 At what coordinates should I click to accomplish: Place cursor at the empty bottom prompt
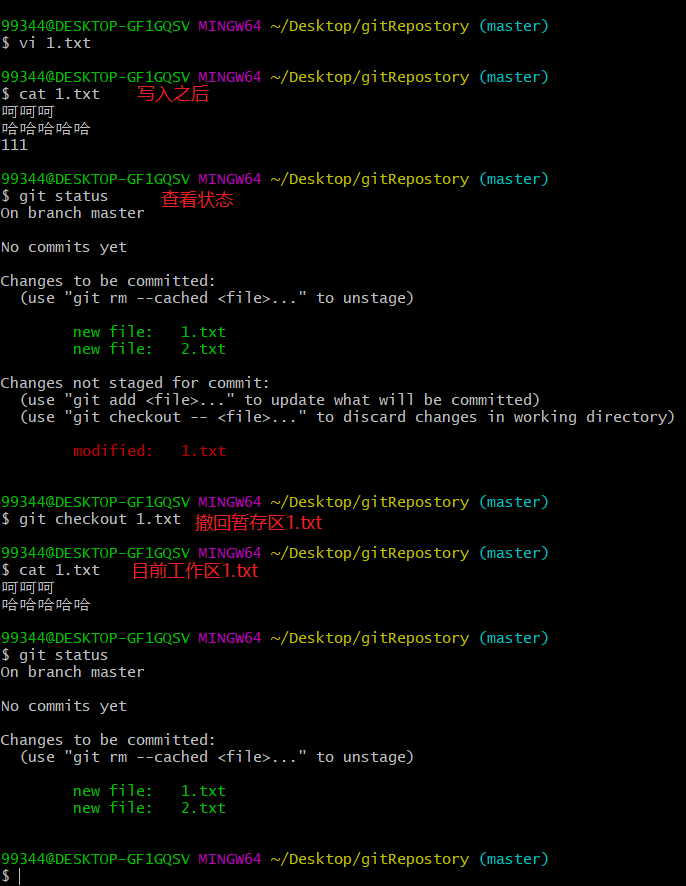pyautogui.click(x=20, y=876)
